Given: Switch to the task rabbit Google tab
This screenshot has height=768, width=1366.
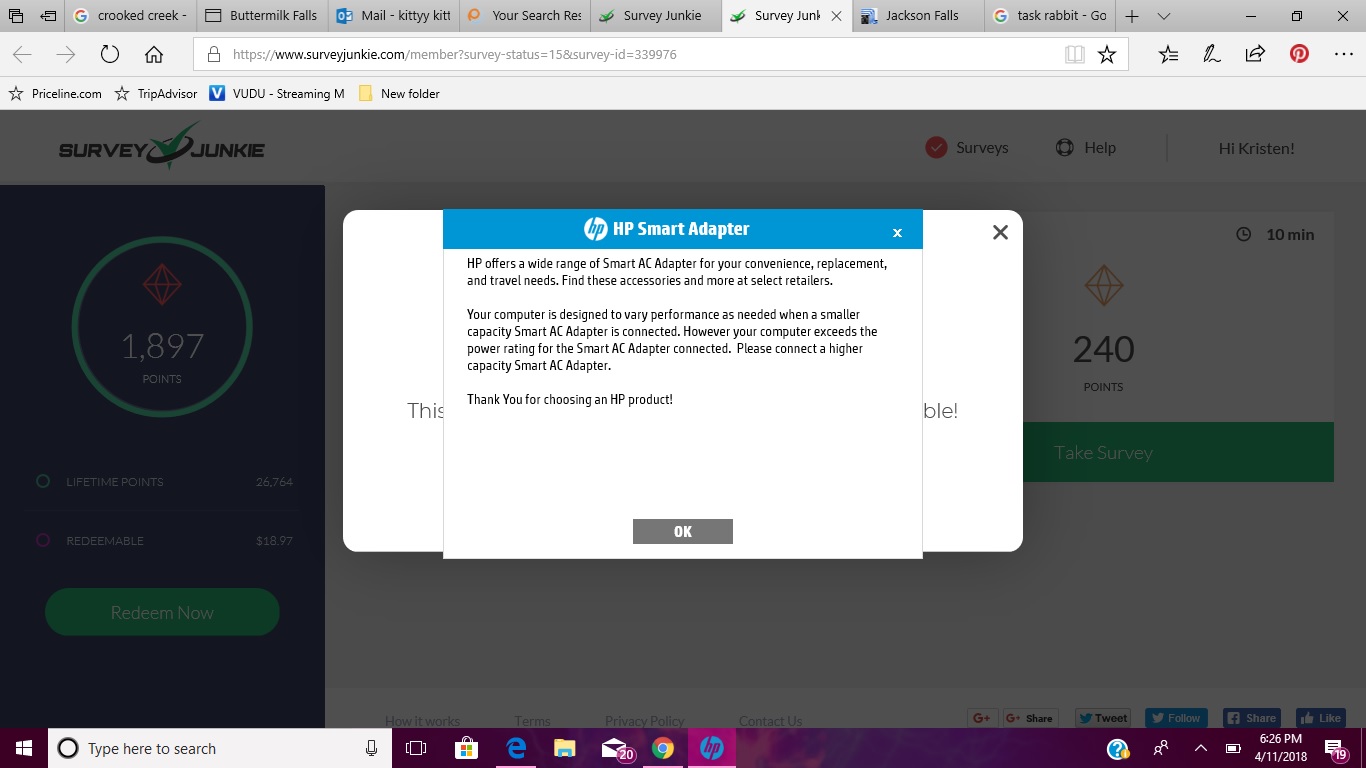Looking at the screenshot, I should pos(1049,16).
